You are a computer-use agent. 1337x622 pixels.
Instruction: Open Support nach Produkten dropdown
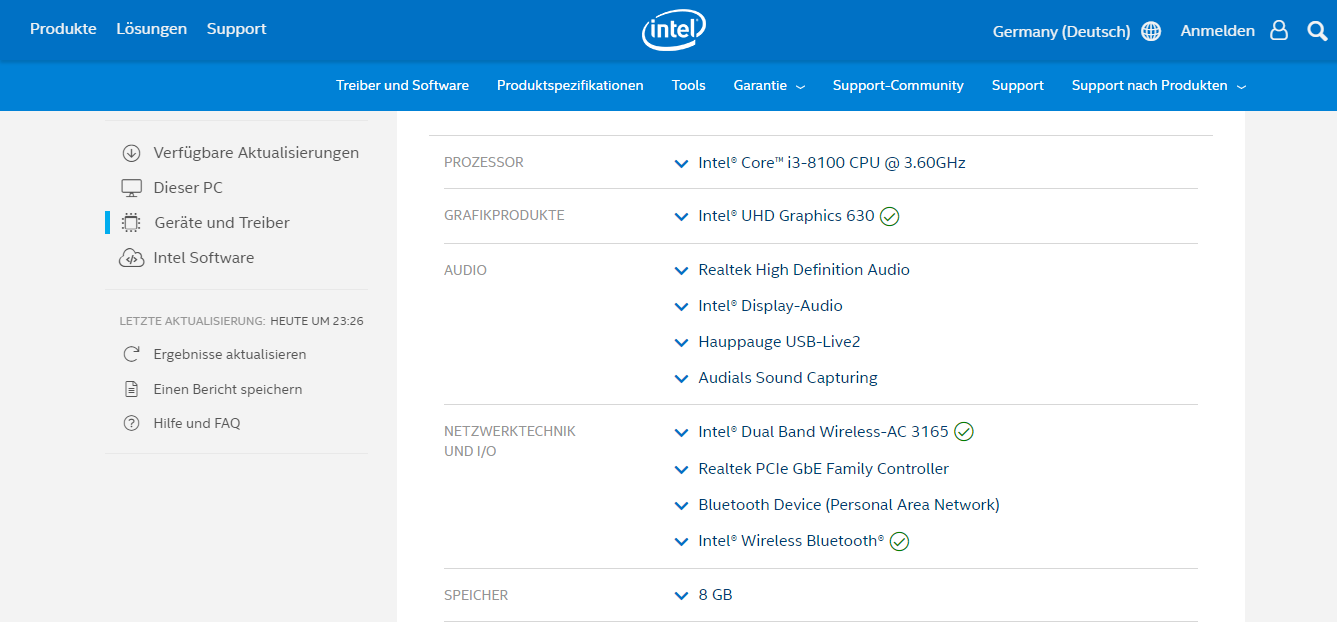tap(1159, 86)
